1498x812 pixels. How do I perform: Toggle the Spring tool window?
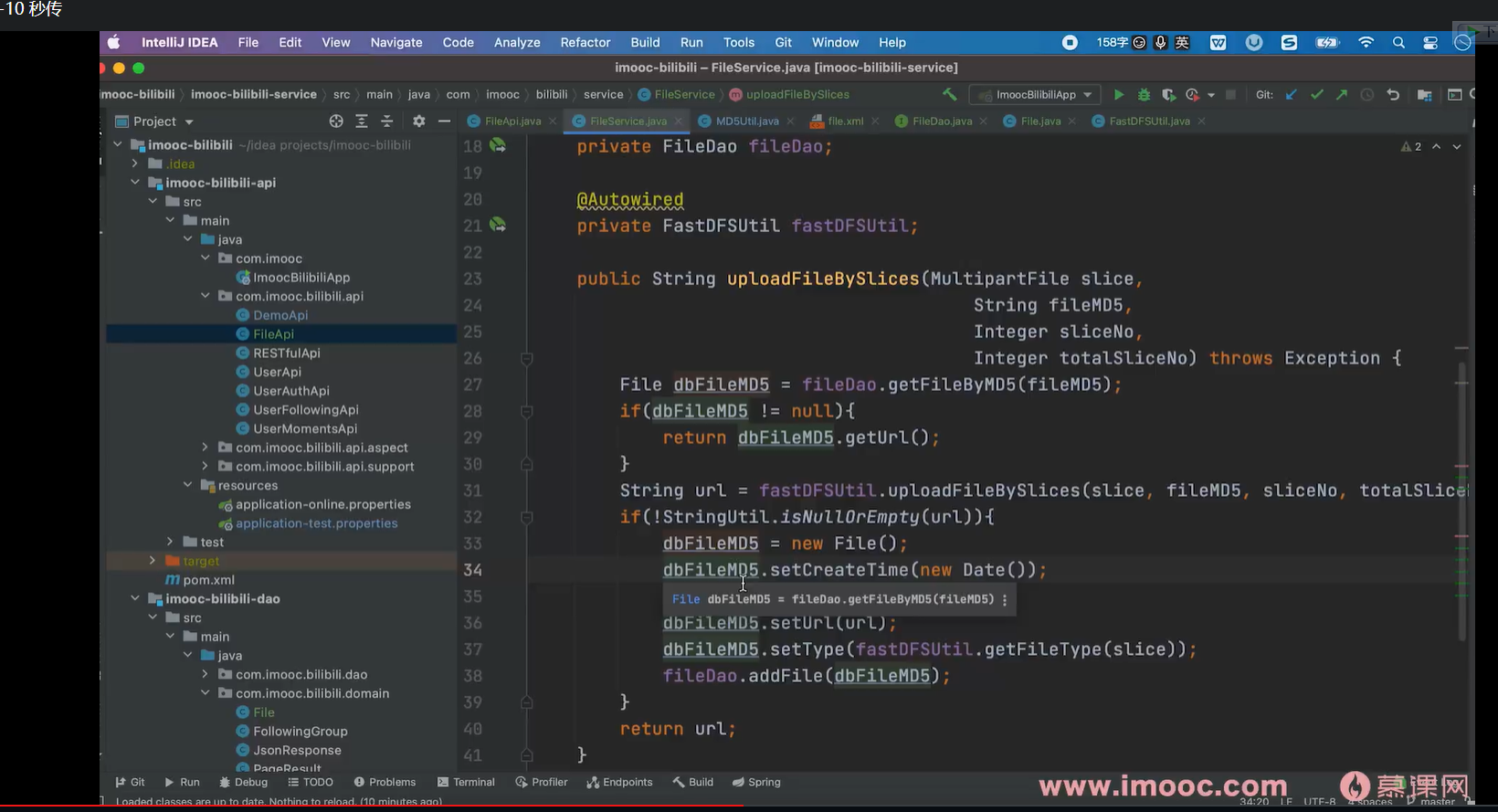pyautogui.click(x=756, y=782)
